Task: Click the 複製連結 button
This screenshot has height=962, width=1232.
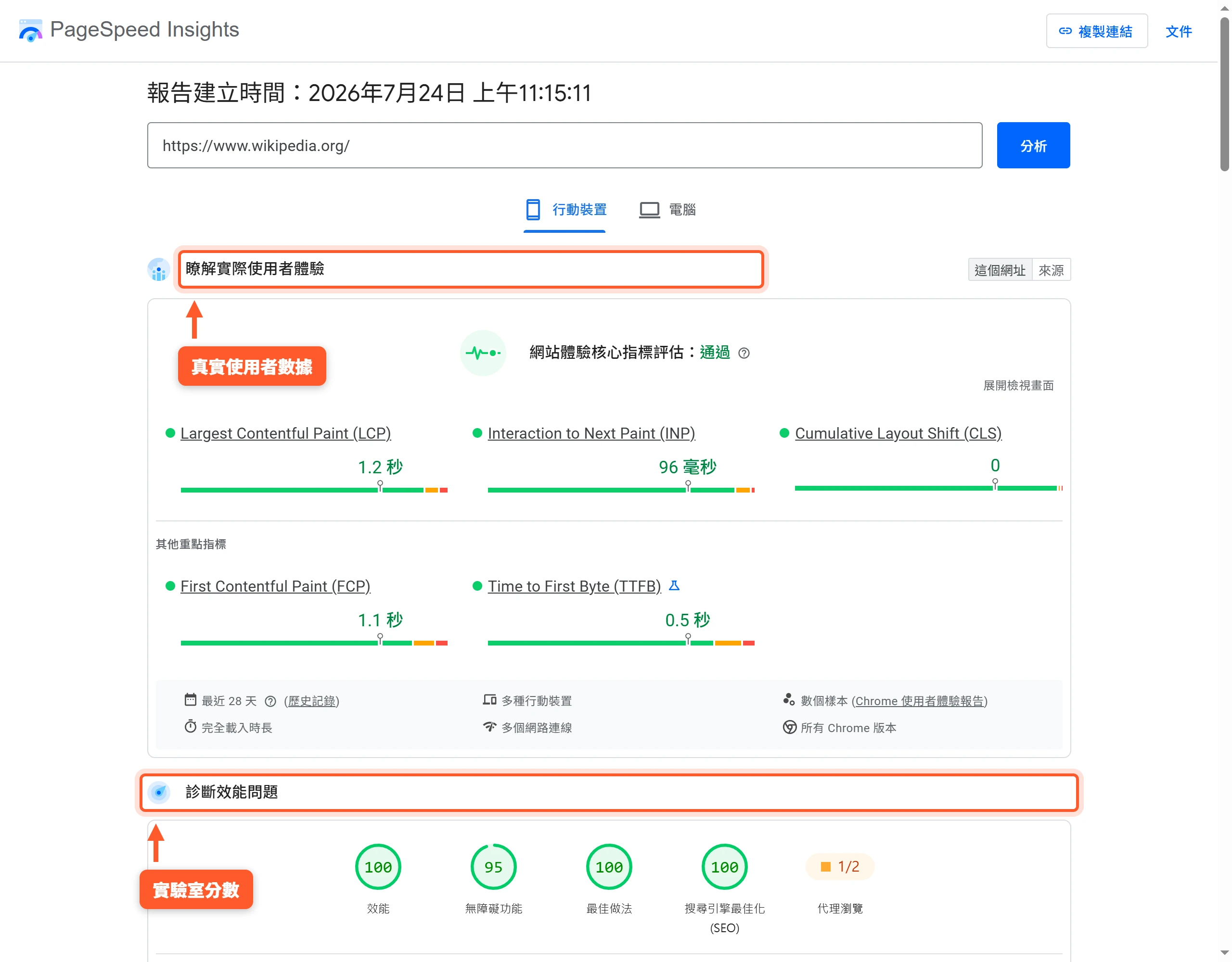Action: click(x=1097, y=31)
